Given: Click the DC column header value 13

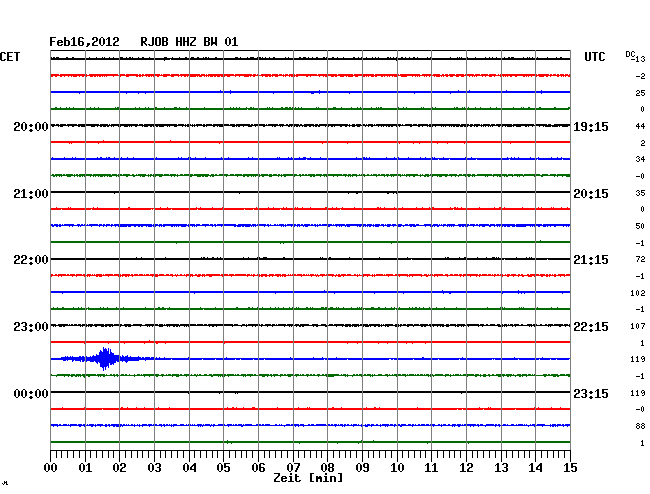Looking at the screenshot, I should click(640, 59).
